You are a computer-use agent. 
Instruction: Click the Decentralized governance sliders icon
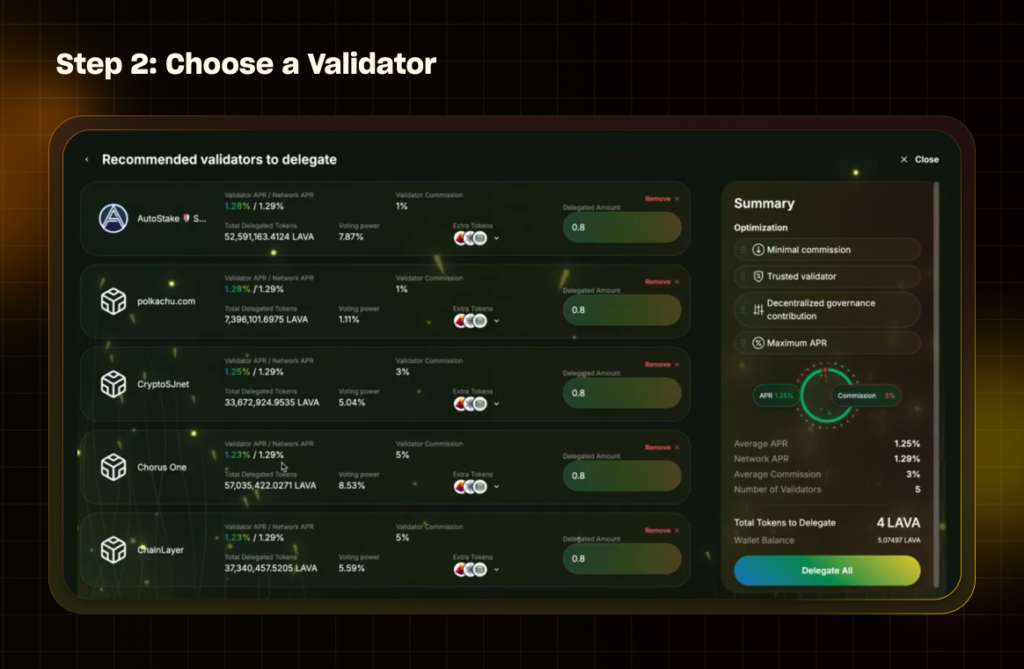pyautogui.click(x=758, y=310)
